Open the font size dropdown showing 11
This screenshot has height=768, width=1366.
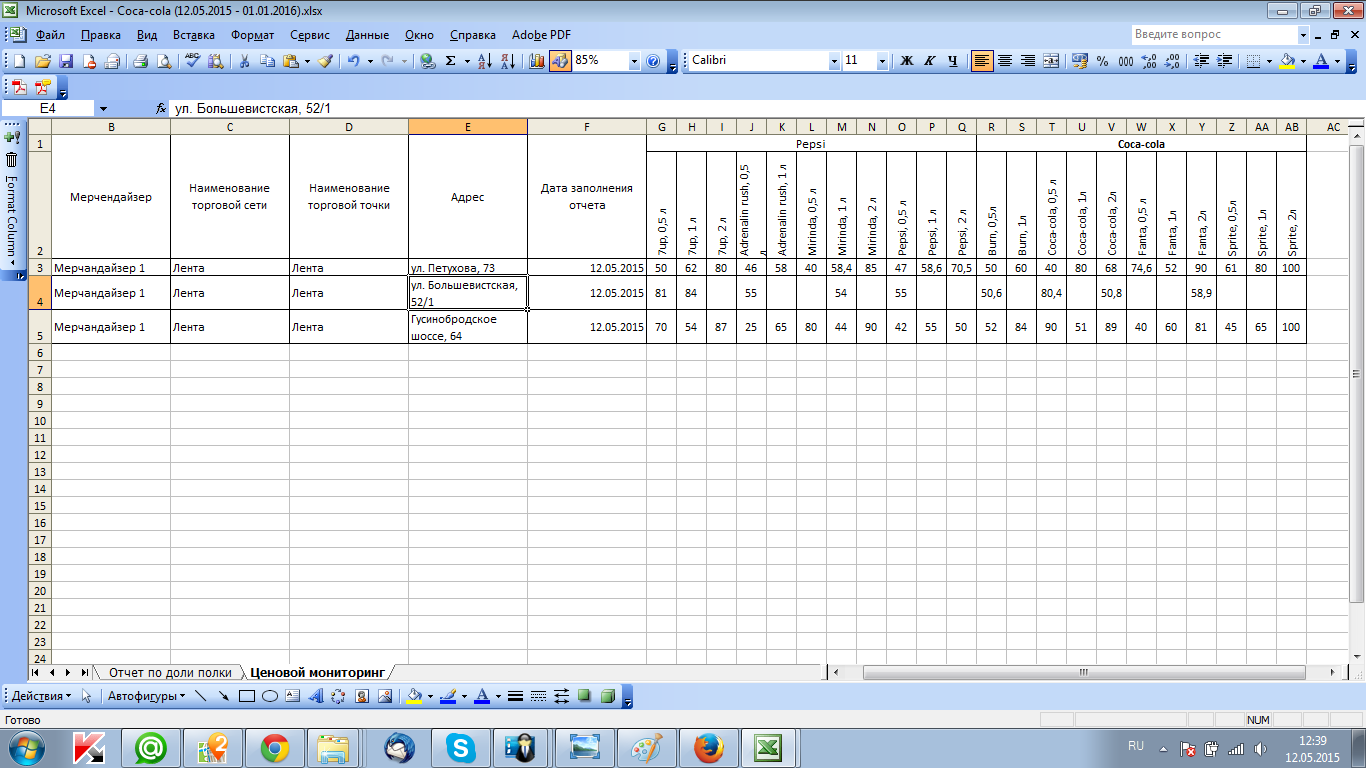tap(882, 61)
